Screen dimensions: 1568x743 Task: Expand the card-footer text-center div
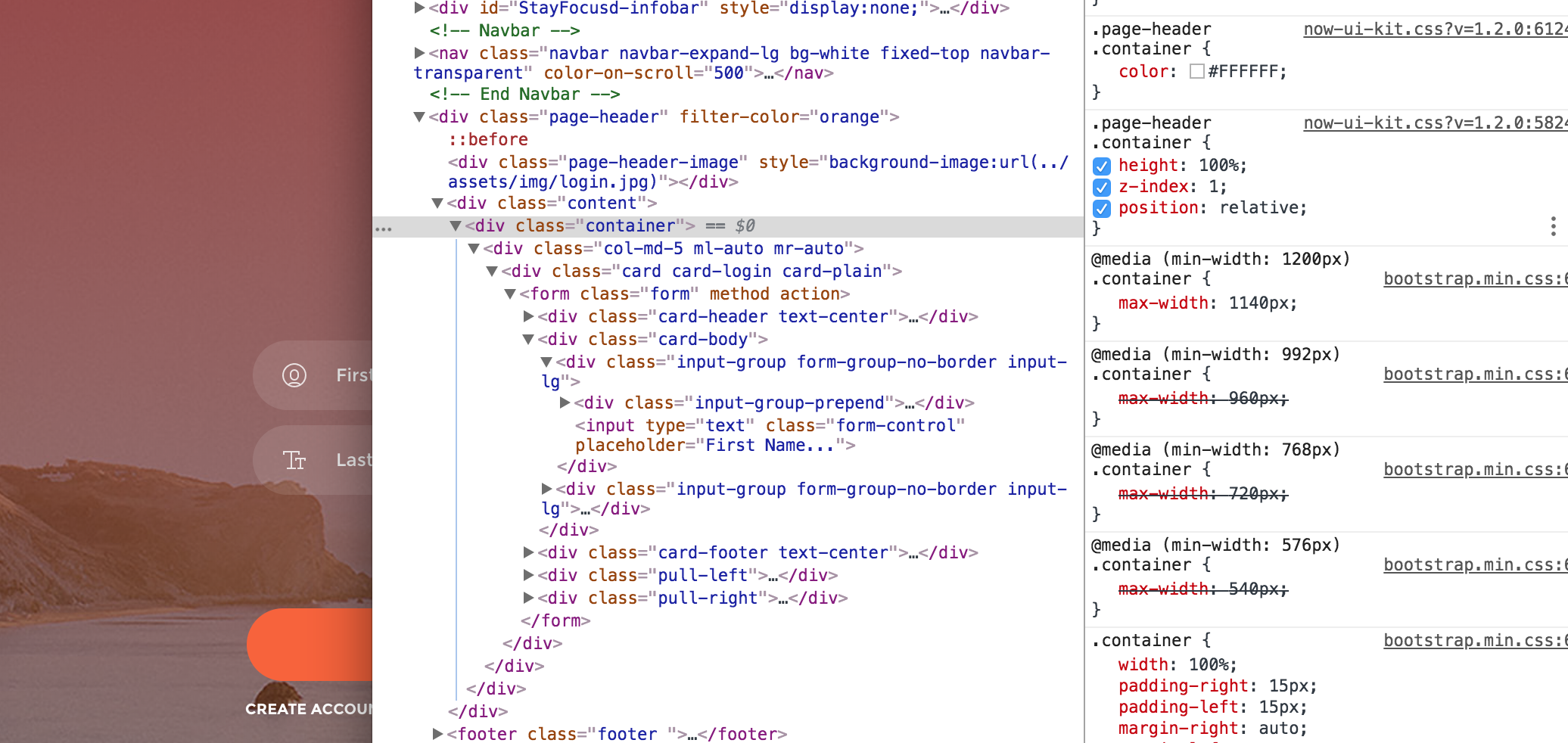[x=528, y=552]
